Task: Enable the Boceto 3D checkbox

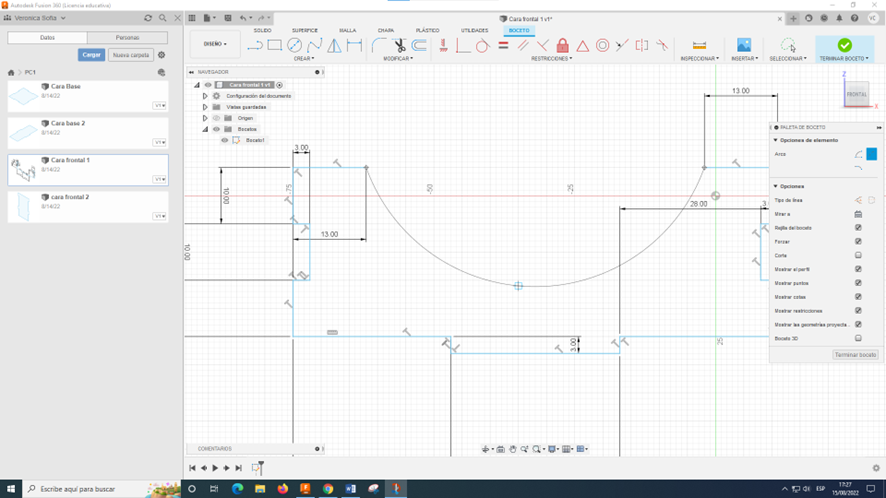Action: pos(858,339)
